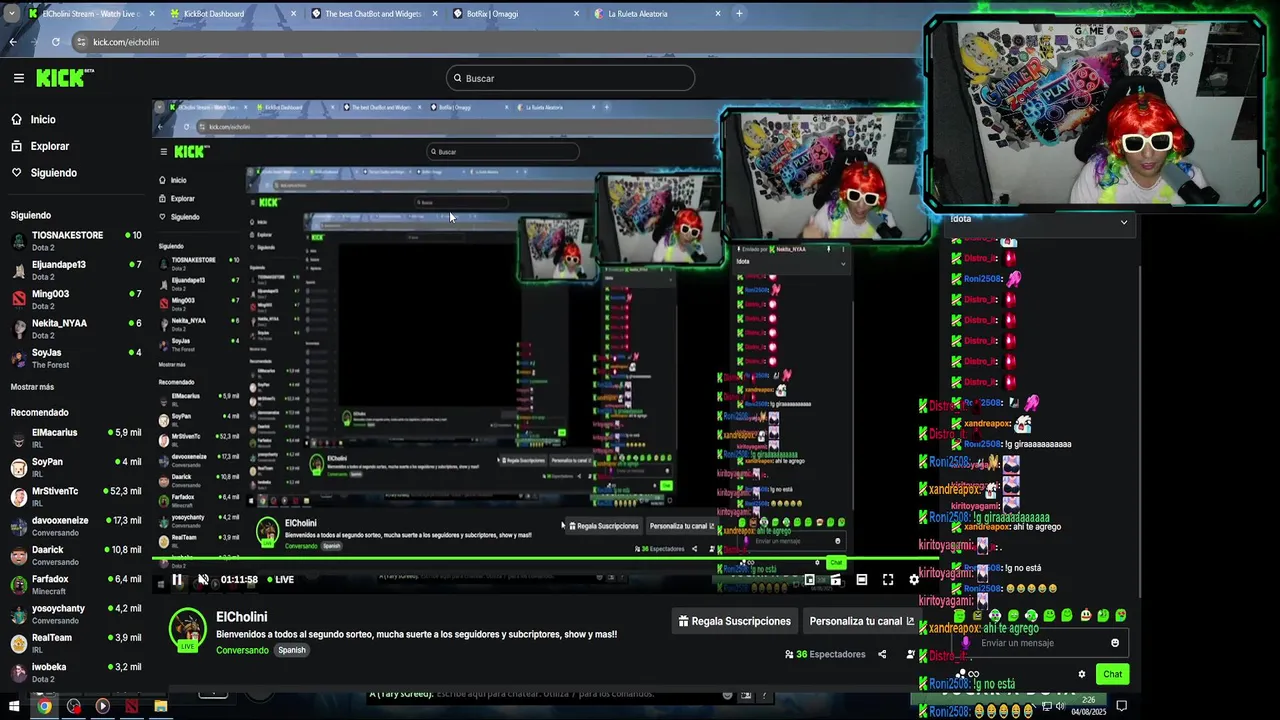Click the user icon beside share
Image resolution: width=1280 pixels, height=720 pixels.
coord(910,654)
